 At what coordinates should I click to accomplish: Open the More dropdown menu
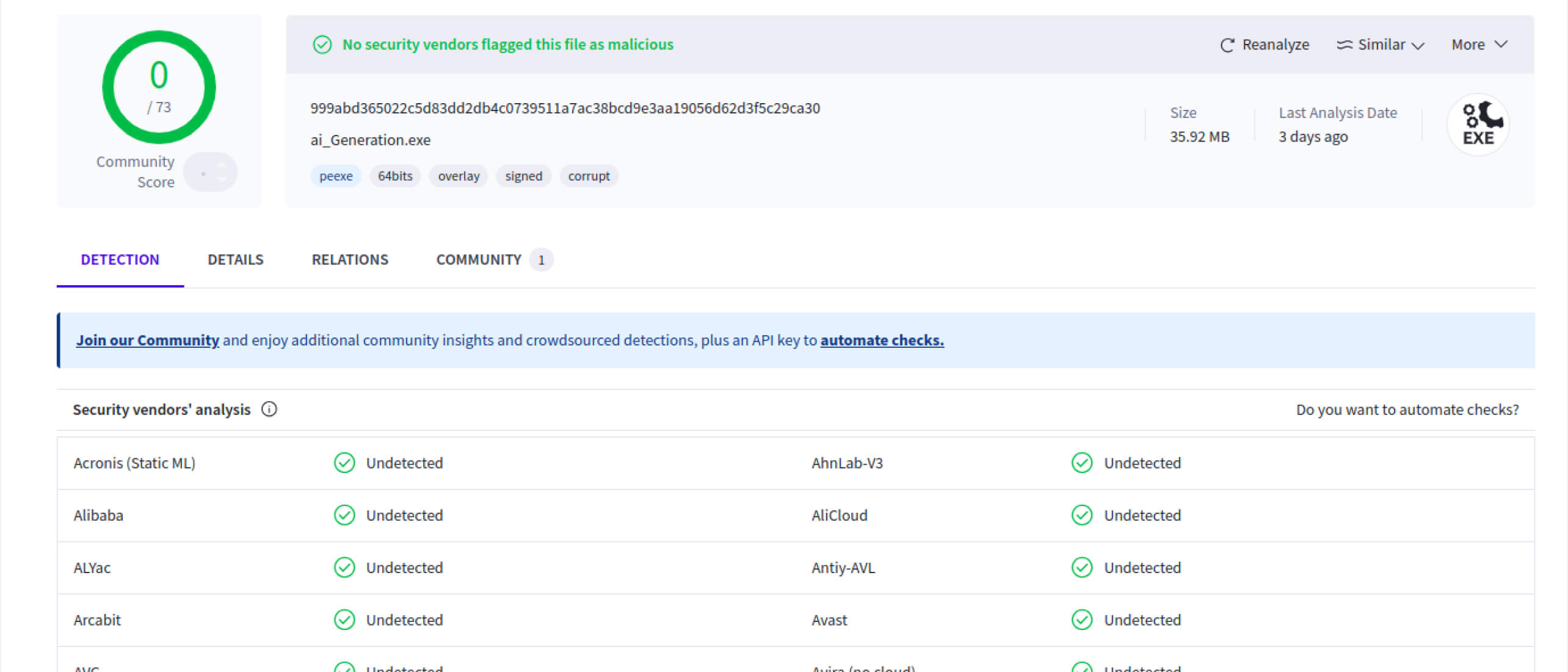(x=1479, y=45)
